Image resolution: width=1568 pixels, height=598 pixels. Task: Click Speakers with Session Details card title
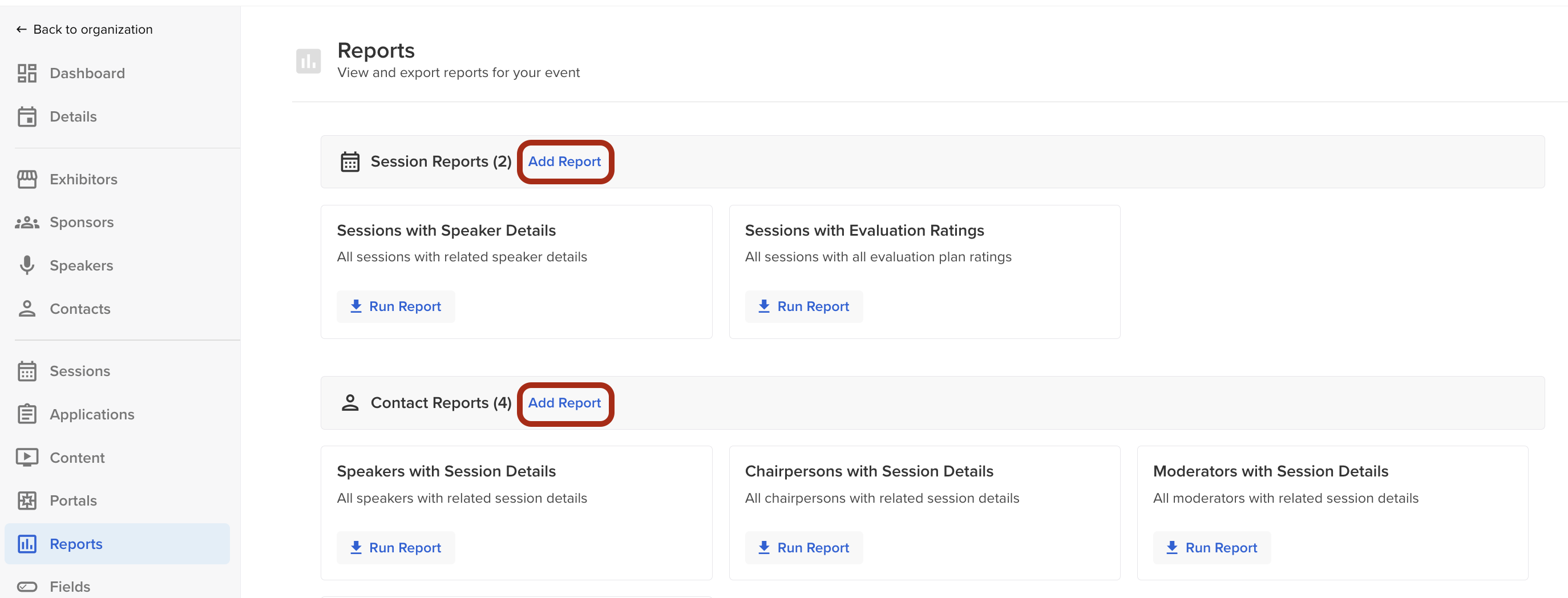pos(446,471)
